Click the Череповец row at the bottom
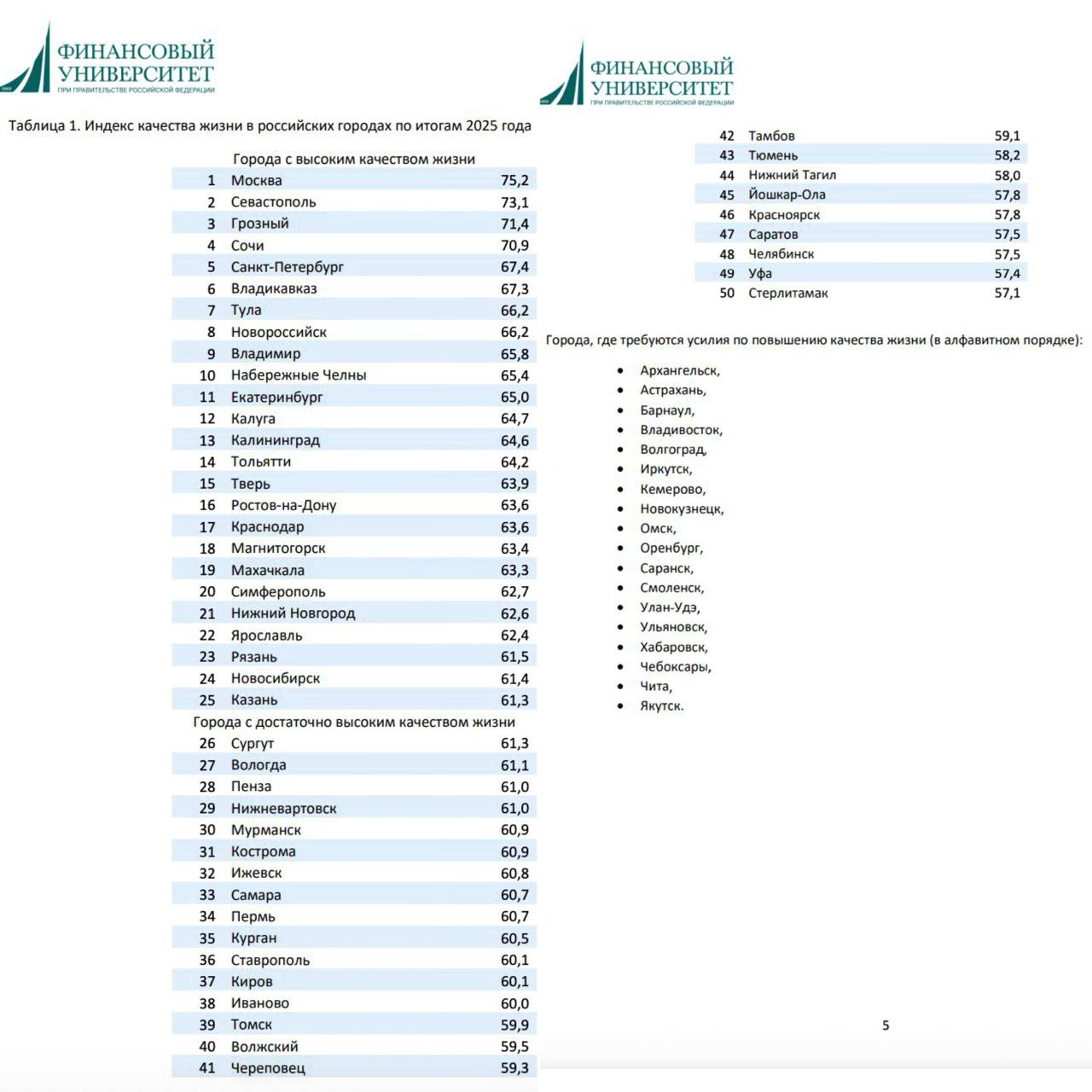The width and height of the screenshot is (1092, 1092). pyautogui.click(x=353, y=1068)
